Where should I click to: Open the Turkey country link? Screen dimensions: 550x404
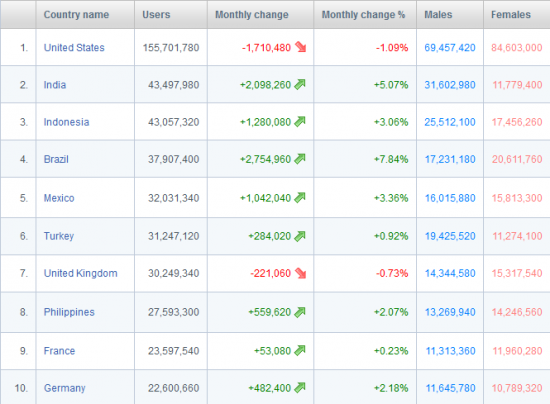pos(59,236)
